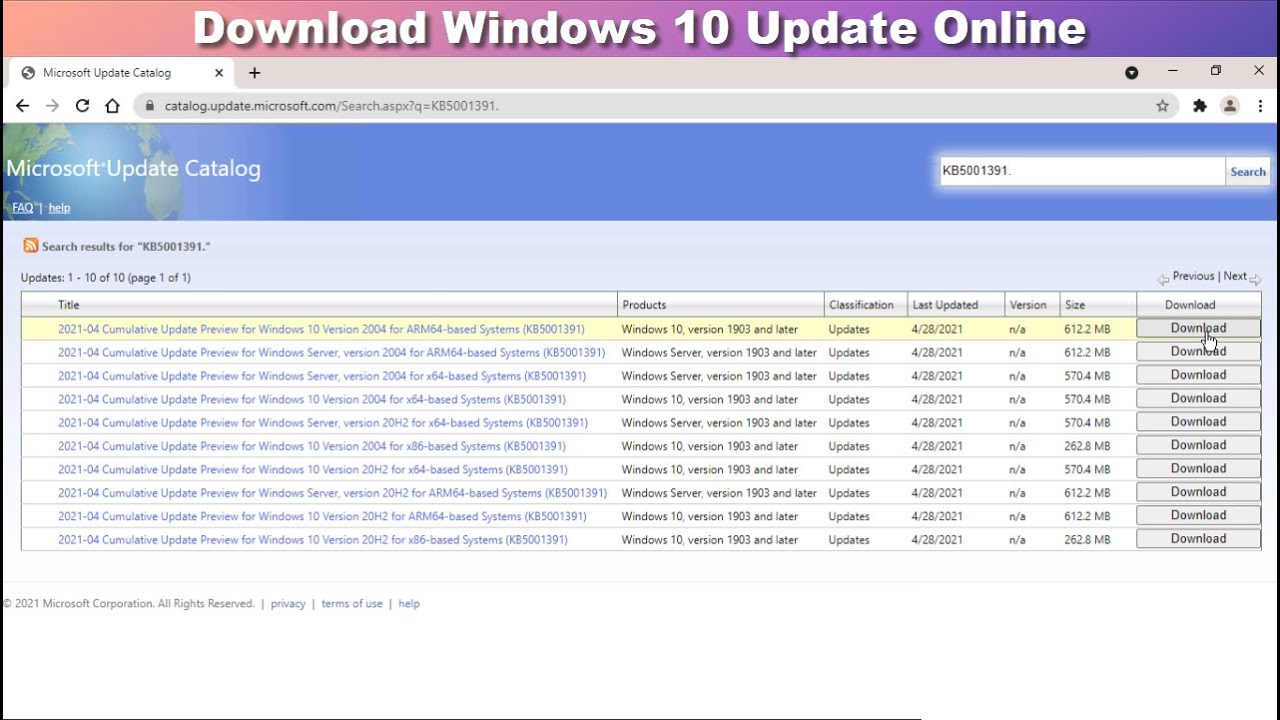
Task: Sort by the Size column header
Action: 1074,305
